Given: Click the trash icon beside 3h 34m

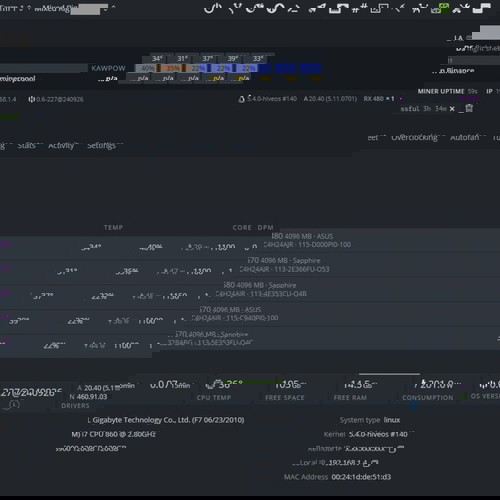Looking at the screenshot, I should click(x=469, y=108).
